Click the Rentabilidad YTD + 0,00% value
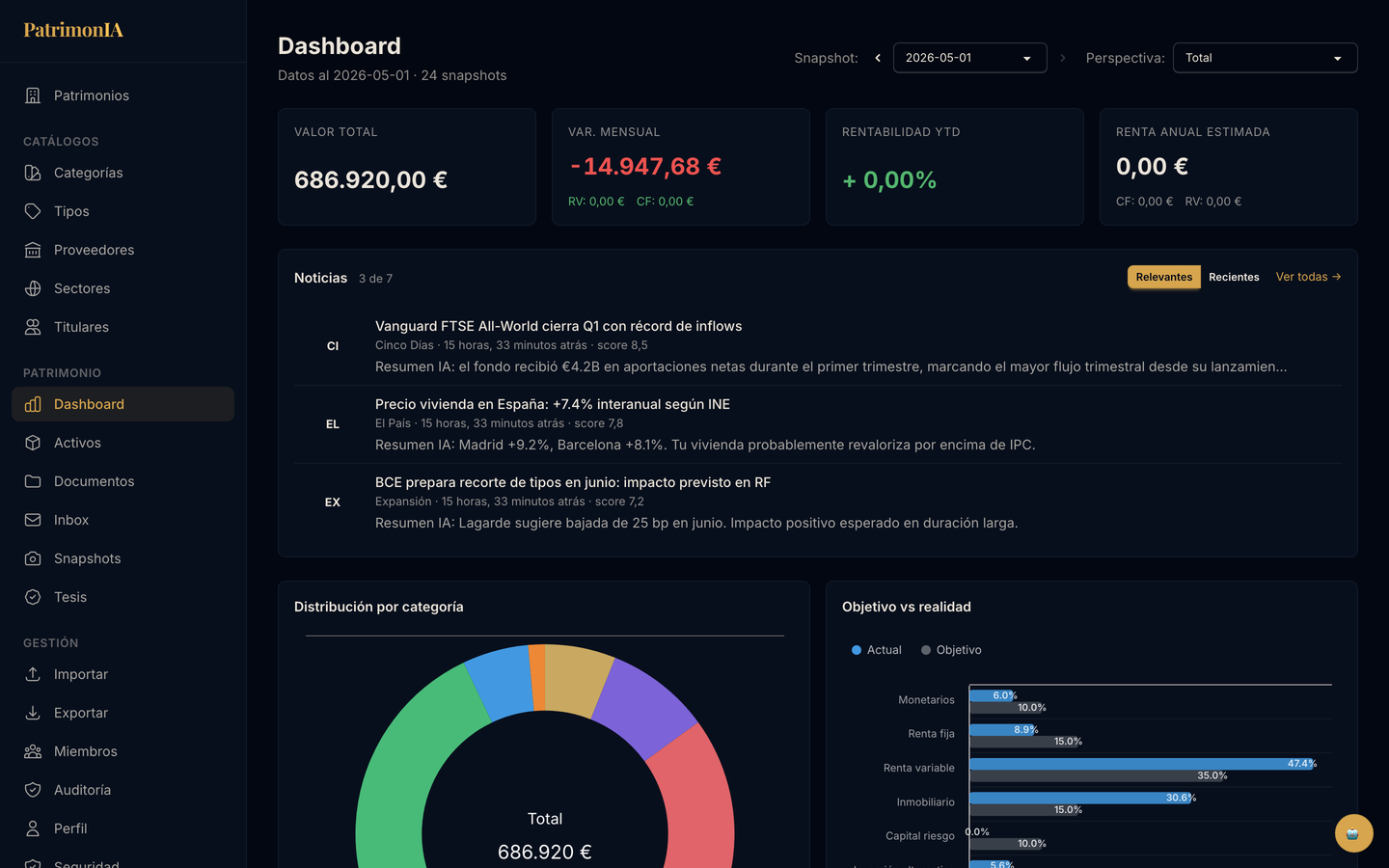Image resolution: width=1389 pixels, height=868 pixels. coord(889,180)
